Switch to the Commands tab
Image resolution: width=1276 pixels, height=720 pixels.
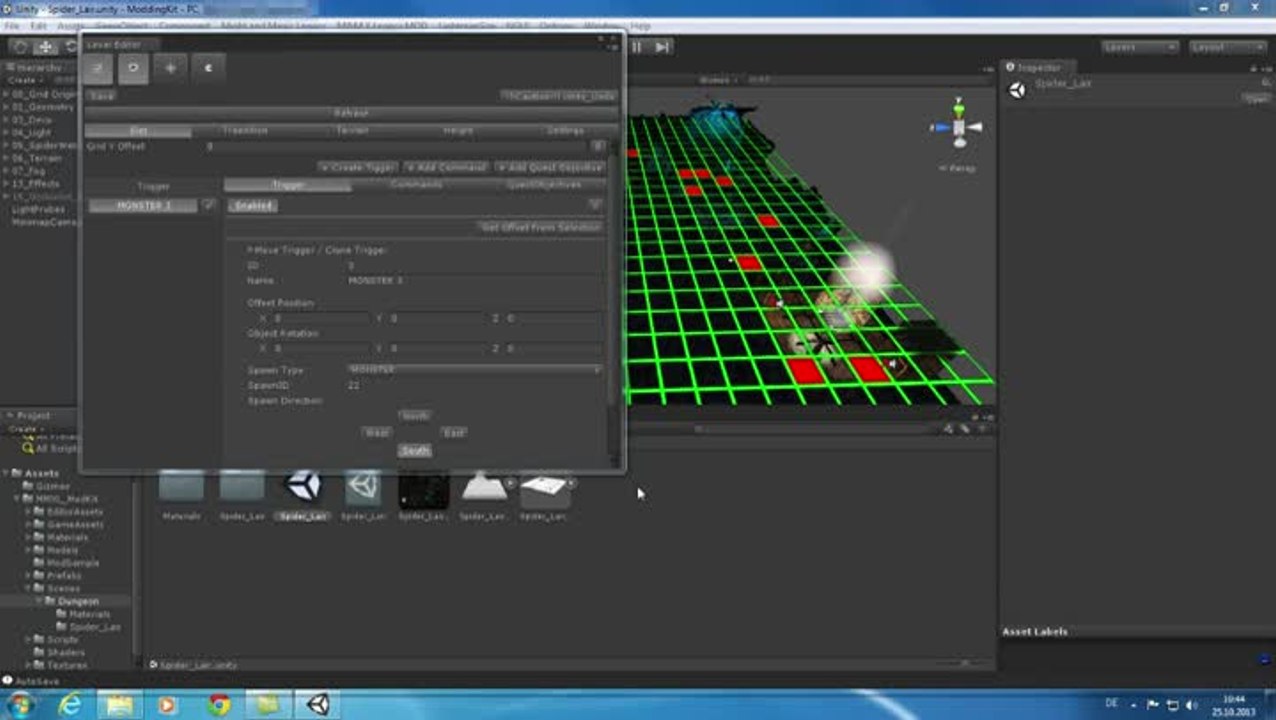[416, 185]
